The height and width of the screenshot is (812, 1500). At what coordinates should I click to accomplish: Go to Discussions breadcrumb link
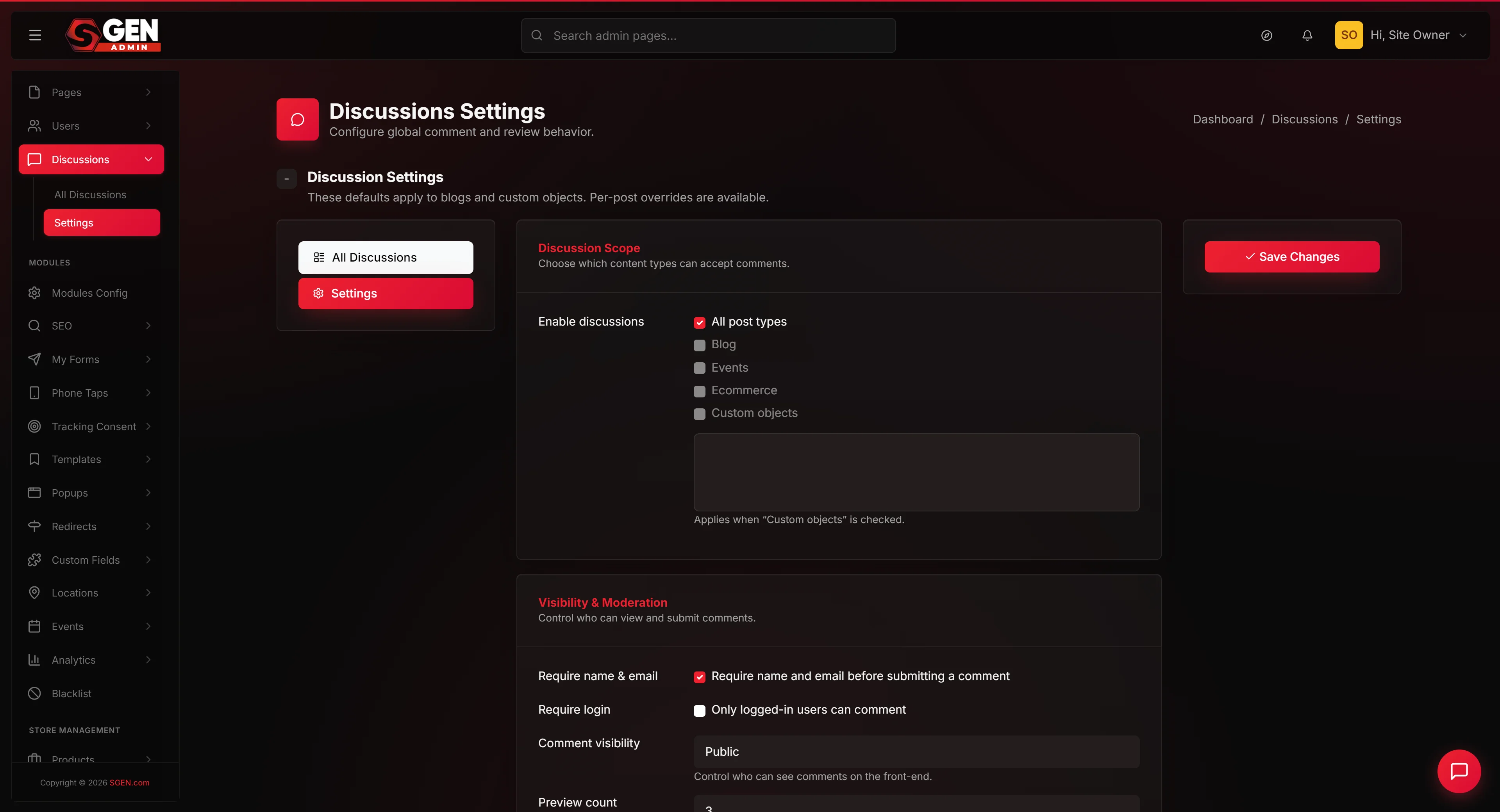coord(1304,119)
